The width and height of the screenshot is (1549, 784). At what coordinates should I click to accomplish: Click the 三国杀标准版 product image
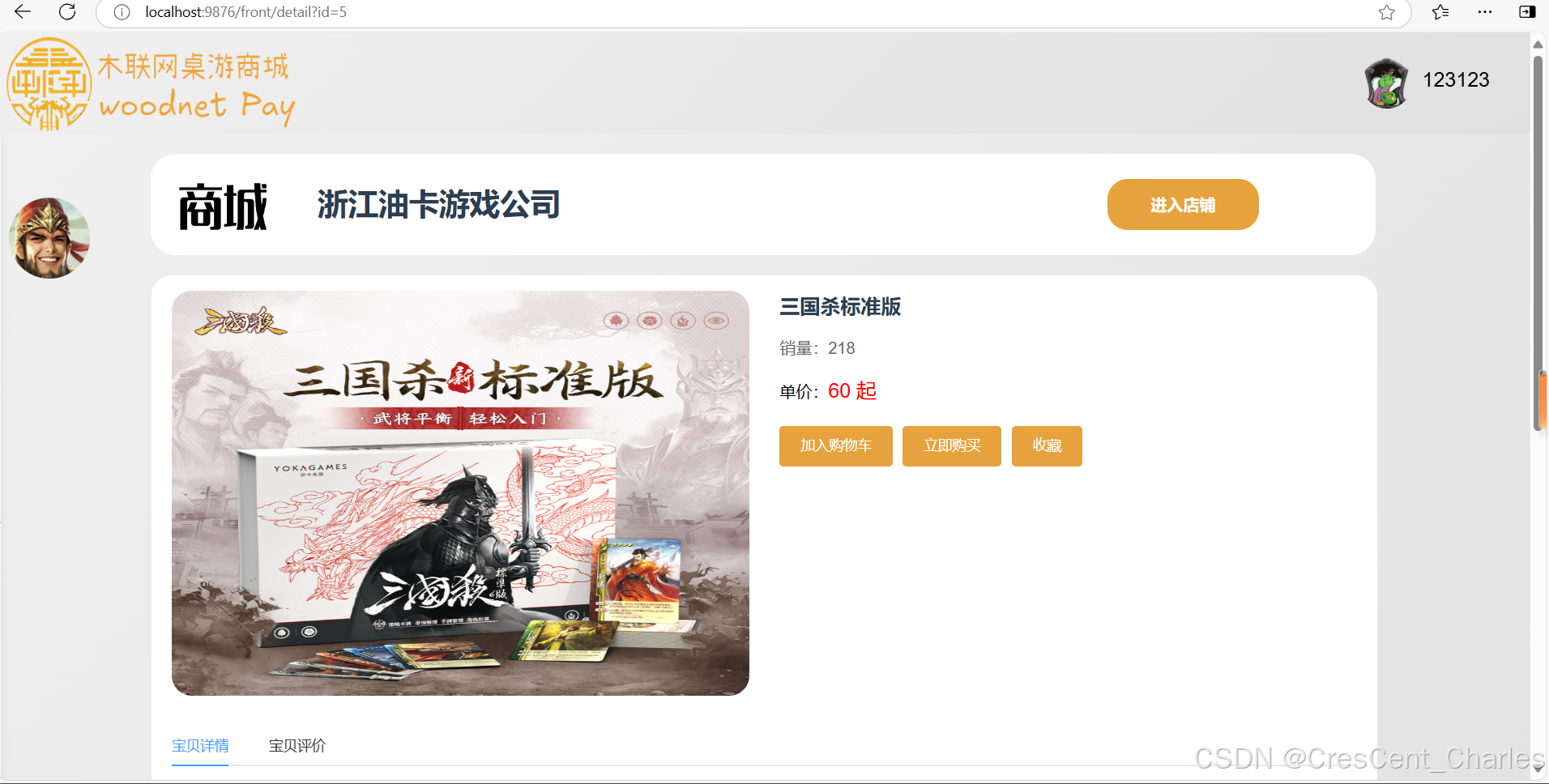tap(460, 493)
